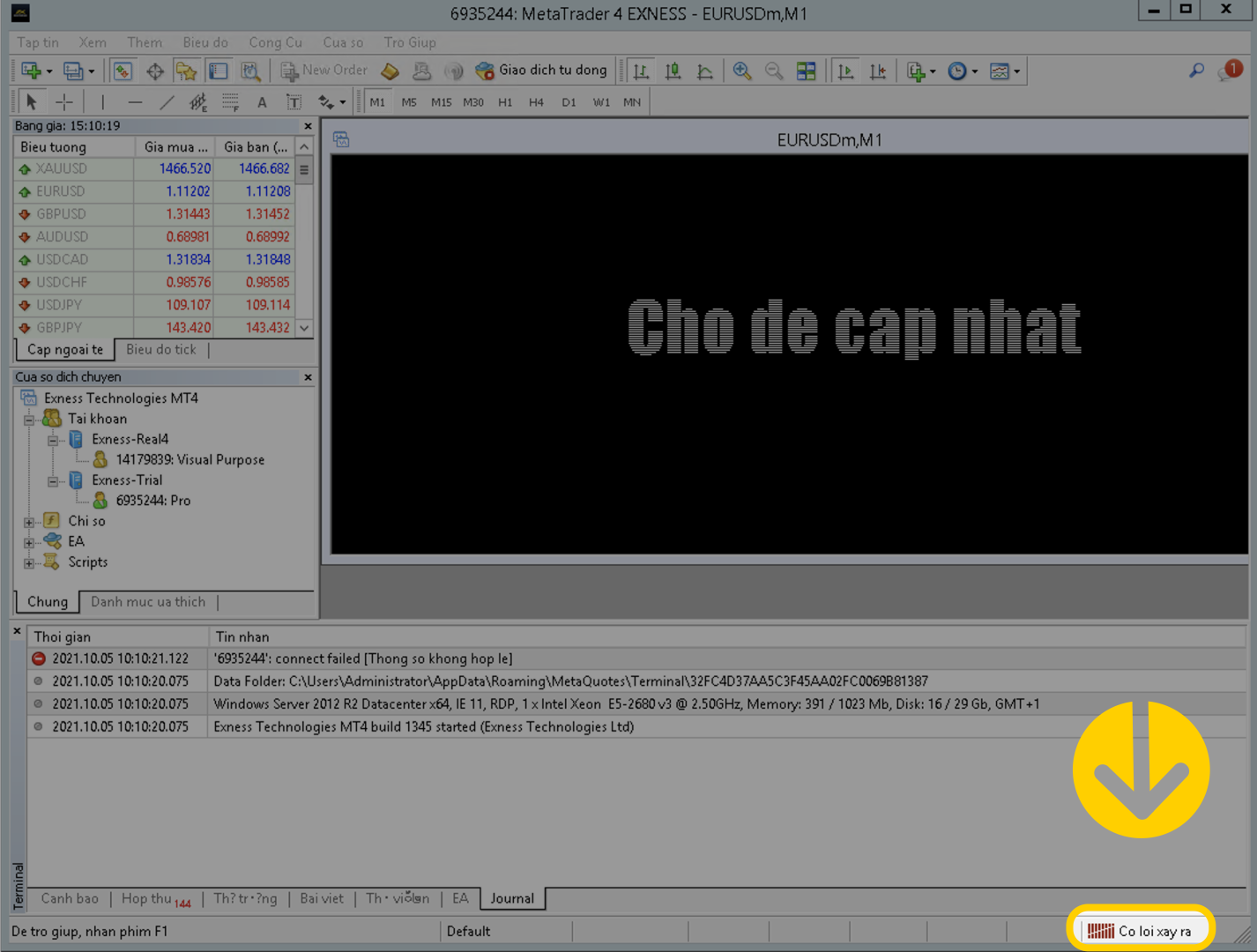Collapse the Exness-Real4 server node
1257x952 pixels.
coord(53,440)
